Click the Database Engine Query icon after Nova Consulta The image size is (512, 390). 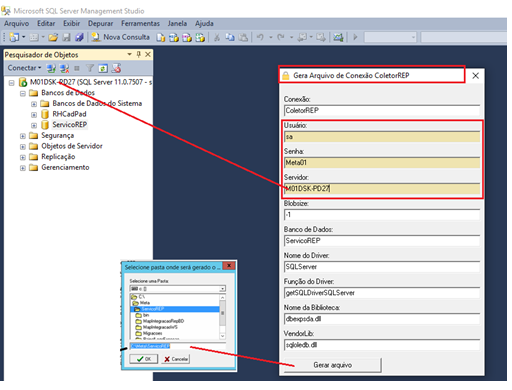point(161,37)
